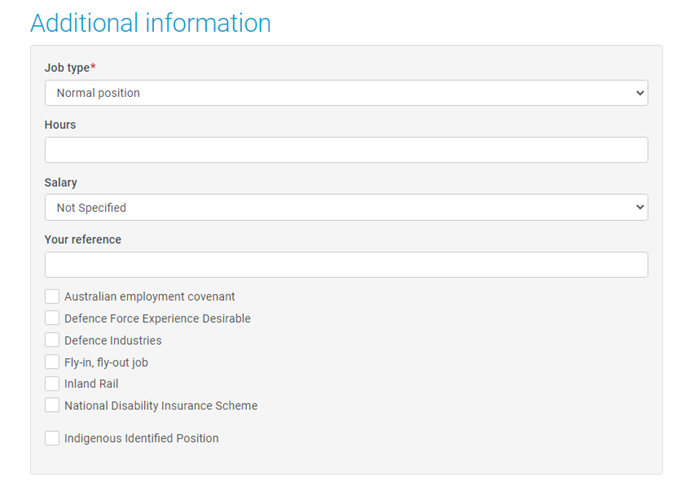This screenshot has width=694, height=501.
Task: Open the Job type dropdown
Action: pos(346,93)
